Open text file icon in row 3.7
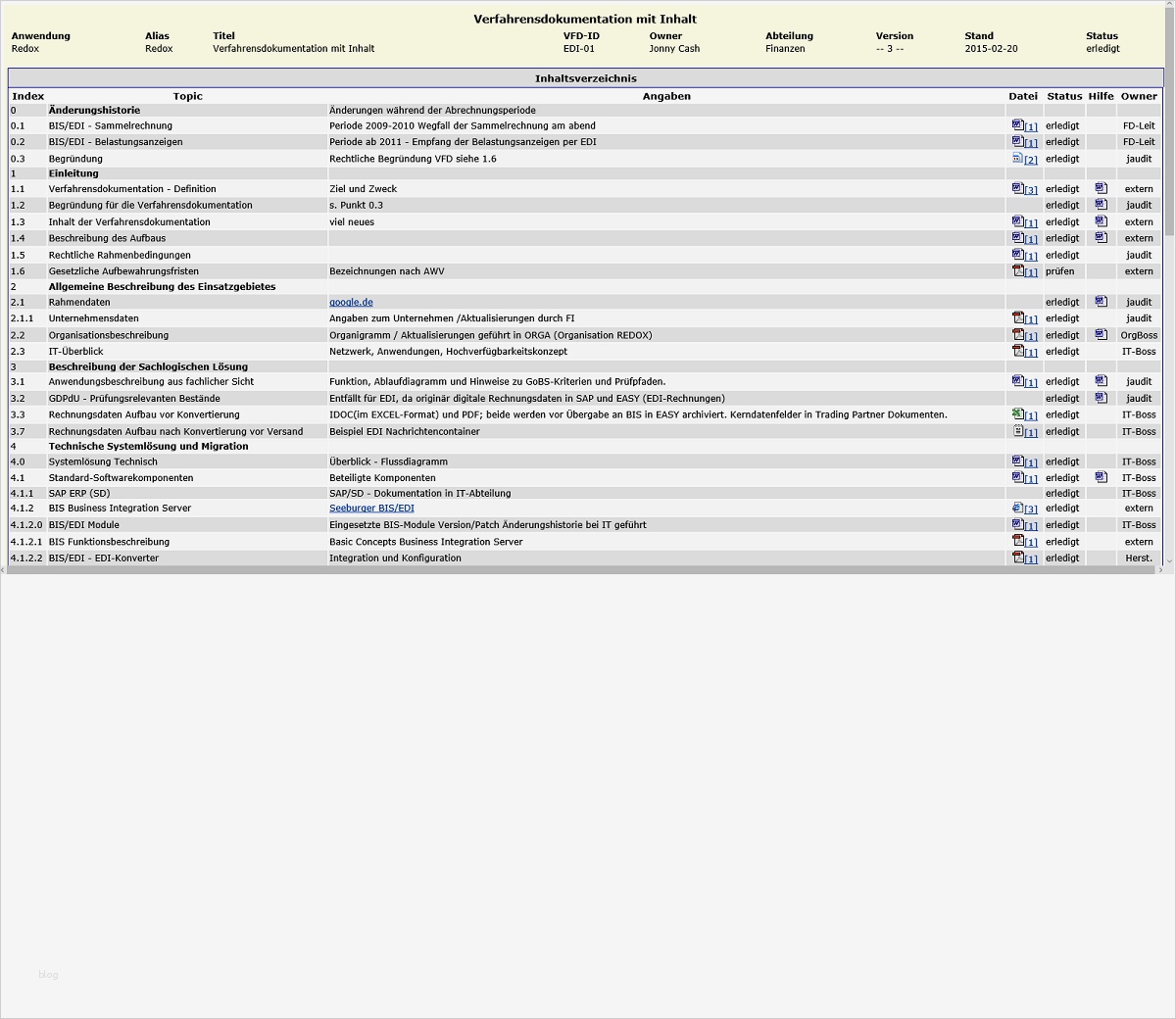Screen dimensions: 1176x1019 click(1017, 431)
